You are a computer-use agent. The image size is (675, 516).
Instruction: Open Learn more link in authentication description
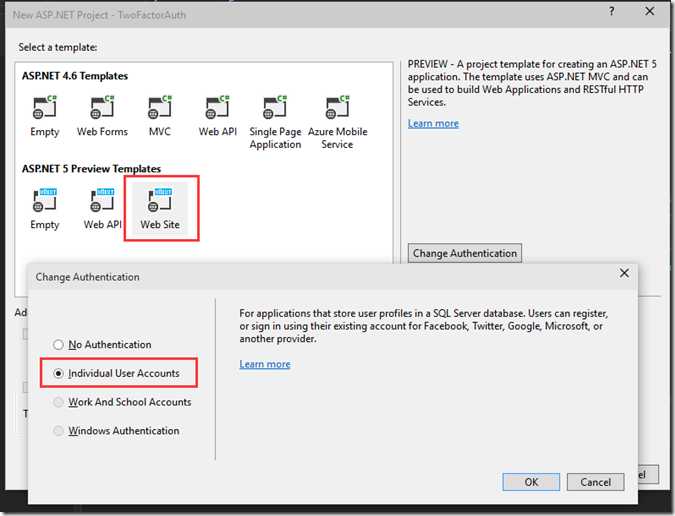pos(265,364)
